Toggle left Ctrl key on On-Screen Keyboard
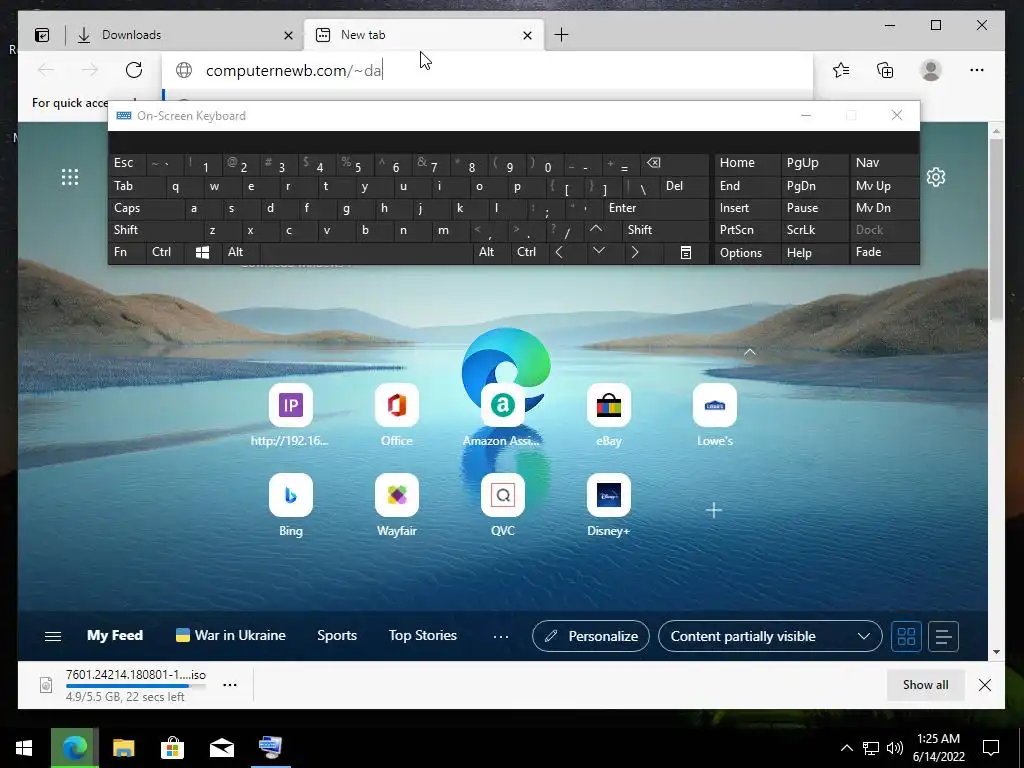This screenshot has width=1024, height=768. coord(165,253)
